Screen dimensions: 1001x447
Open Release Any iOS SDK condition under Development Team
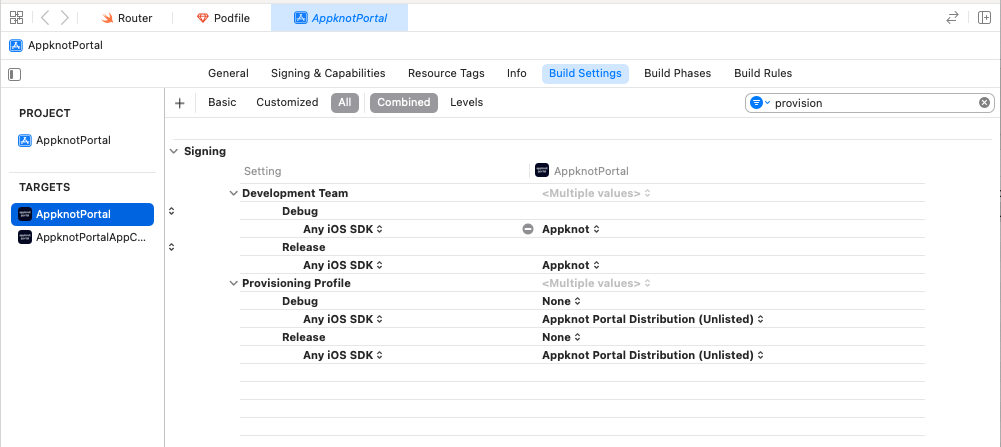tap(343, 265)
